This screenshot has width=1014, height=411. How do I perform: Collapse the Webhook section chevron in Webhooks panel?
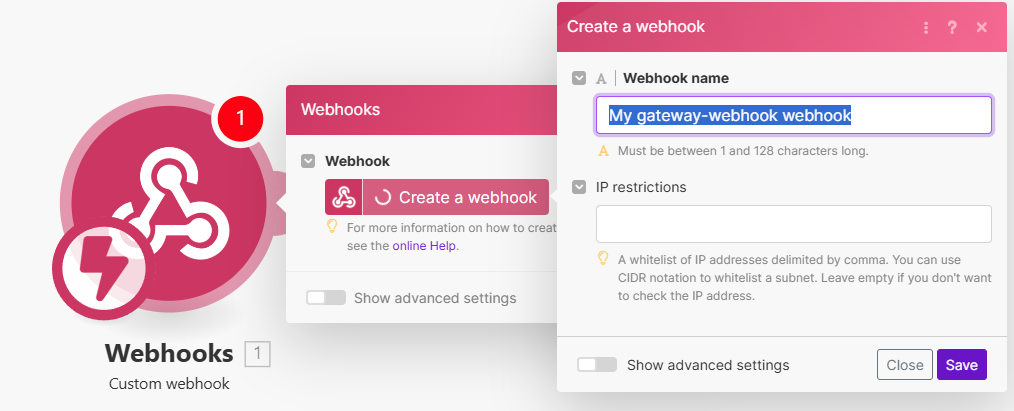click(x=308, y=161)
